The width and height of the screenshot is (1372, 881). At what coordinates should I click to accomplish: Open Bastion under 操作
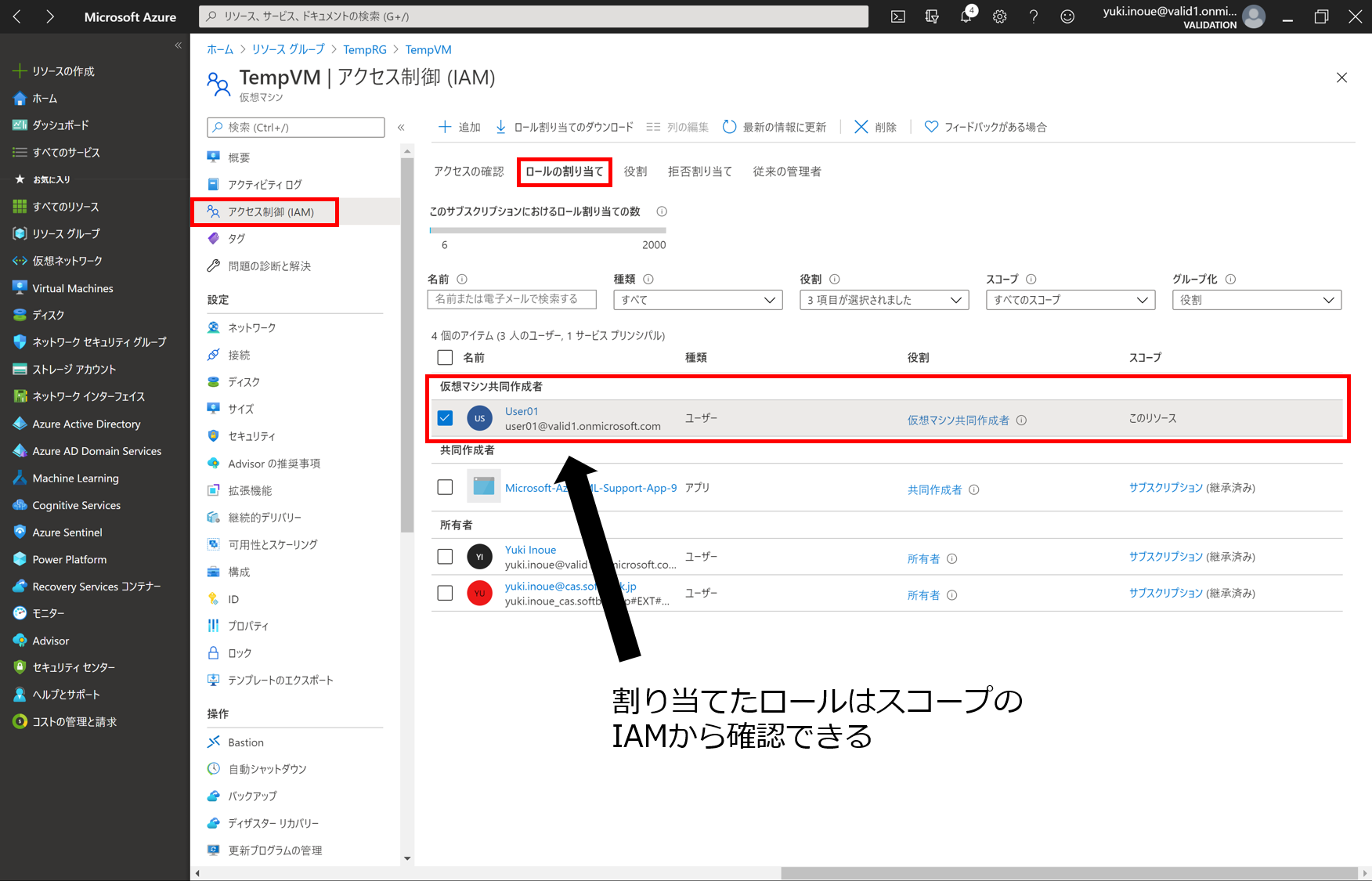point(245,742)
